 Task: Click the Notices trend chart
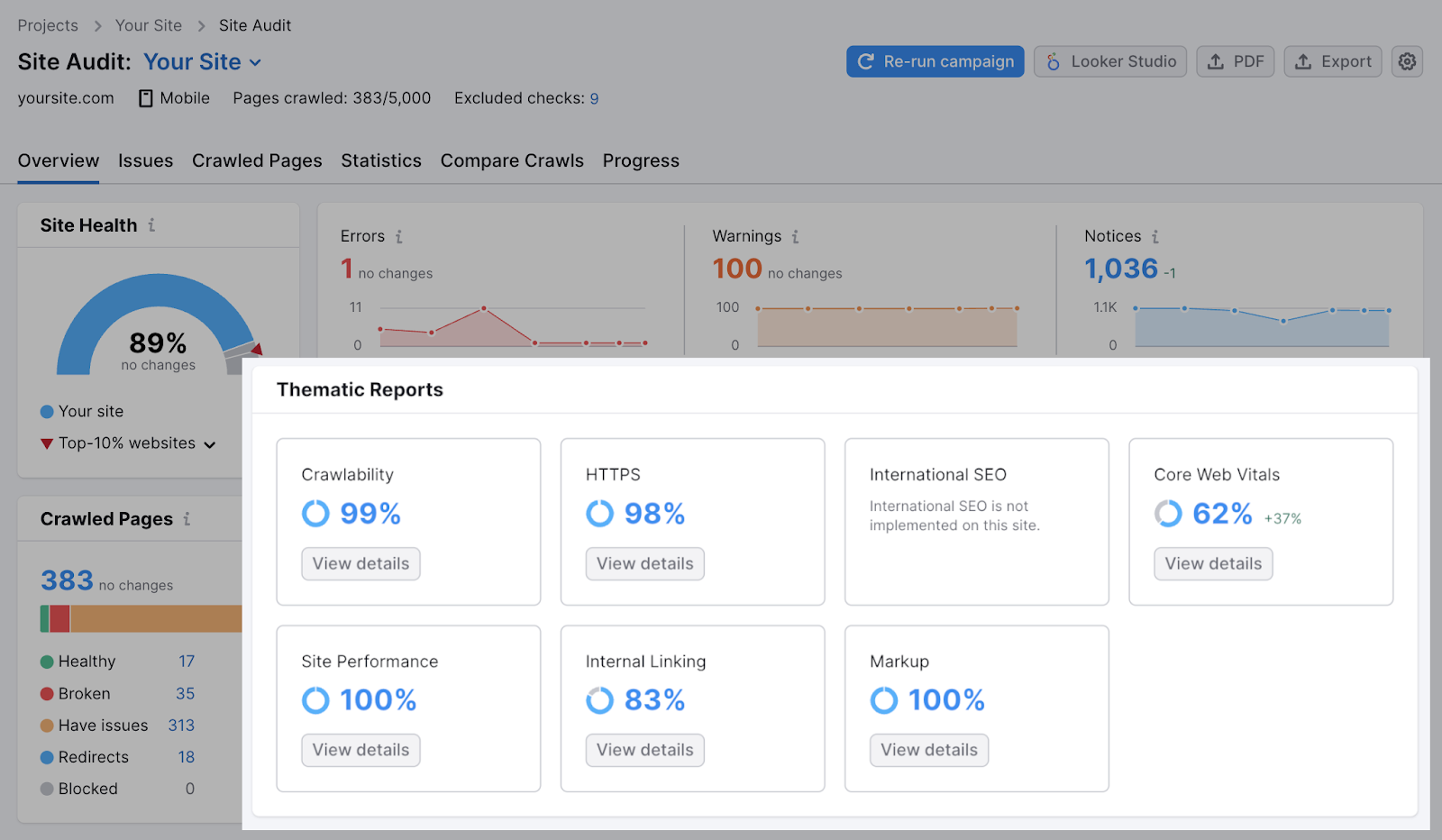(x=1262, y=327)
